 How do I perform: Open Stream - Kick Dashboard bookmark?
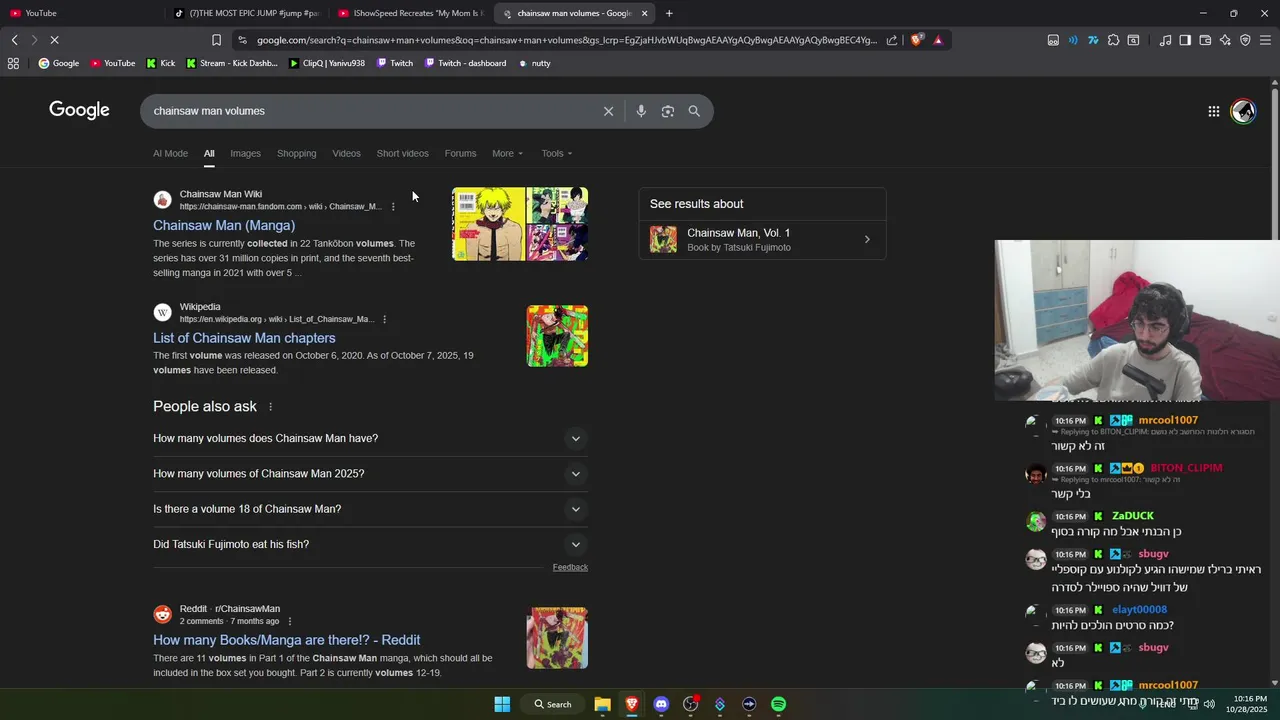coord(232,63)
